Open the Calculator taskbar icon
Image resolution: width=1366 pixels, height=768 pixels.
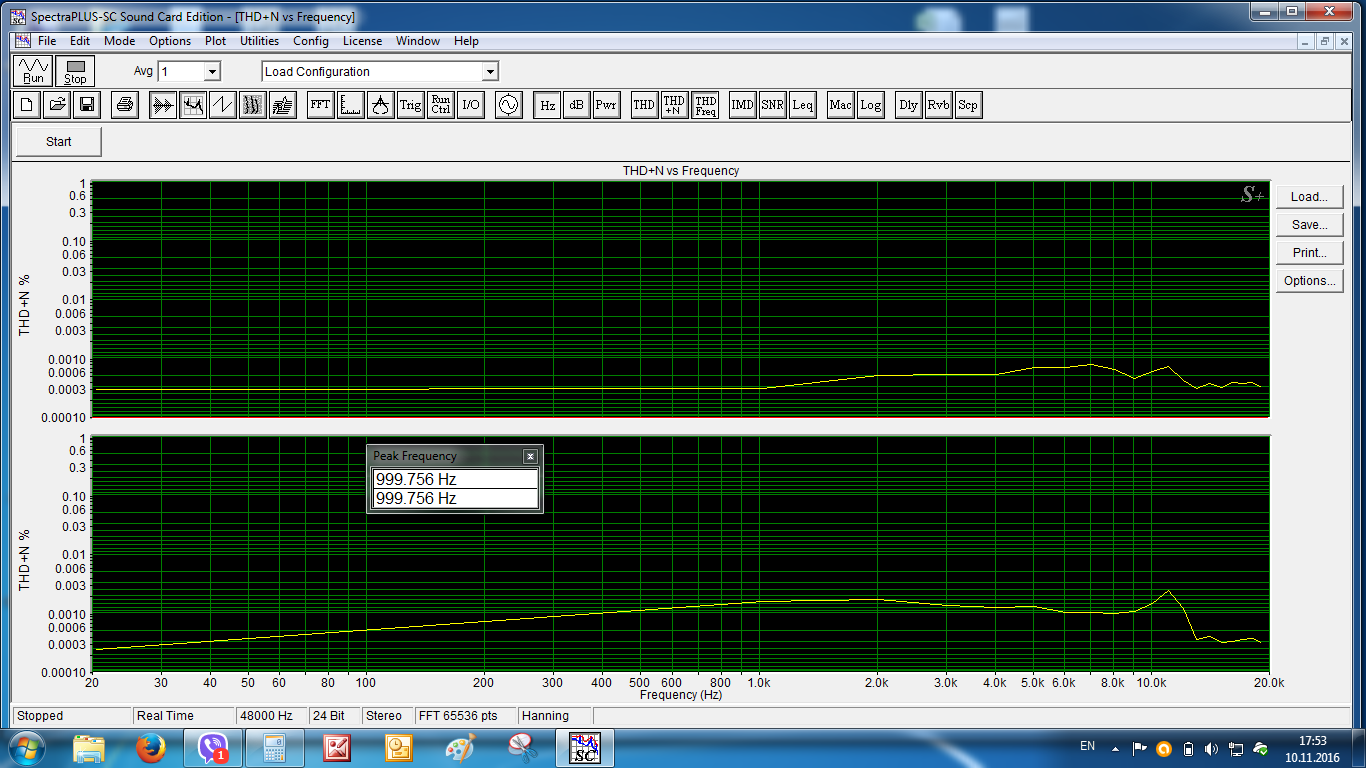(x=275, y=748)
